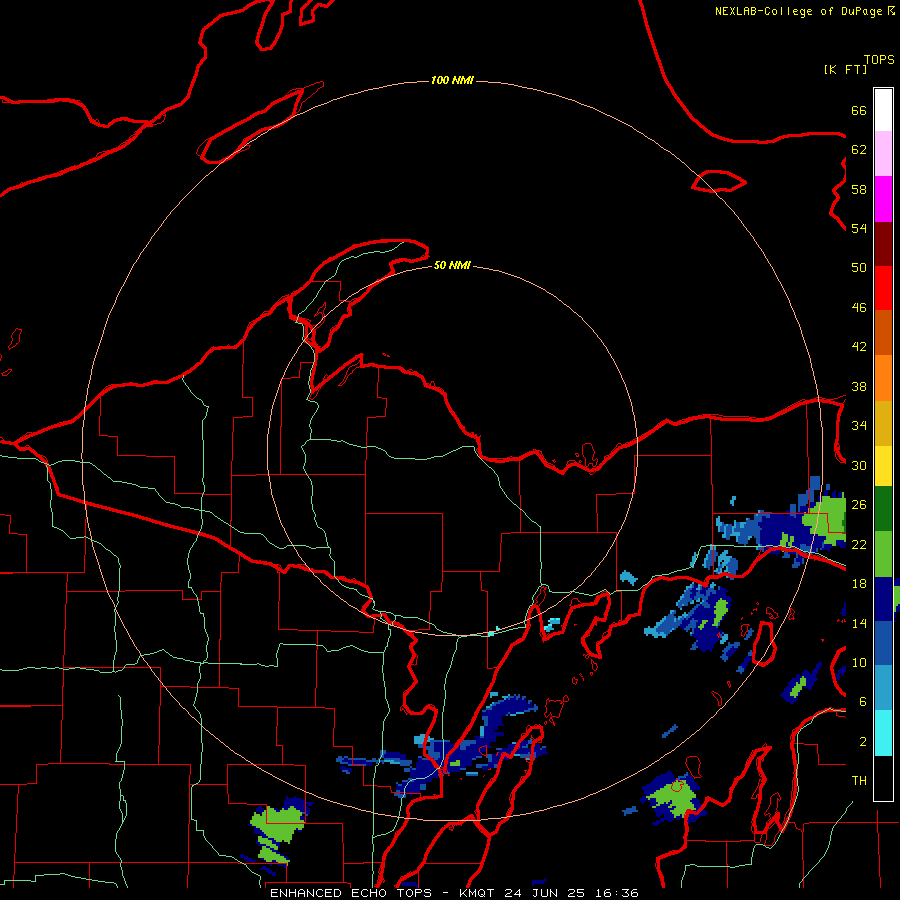Click the white color swatch near 66
900x900 pixels.
pyautogui.click(x=883, y=110)
